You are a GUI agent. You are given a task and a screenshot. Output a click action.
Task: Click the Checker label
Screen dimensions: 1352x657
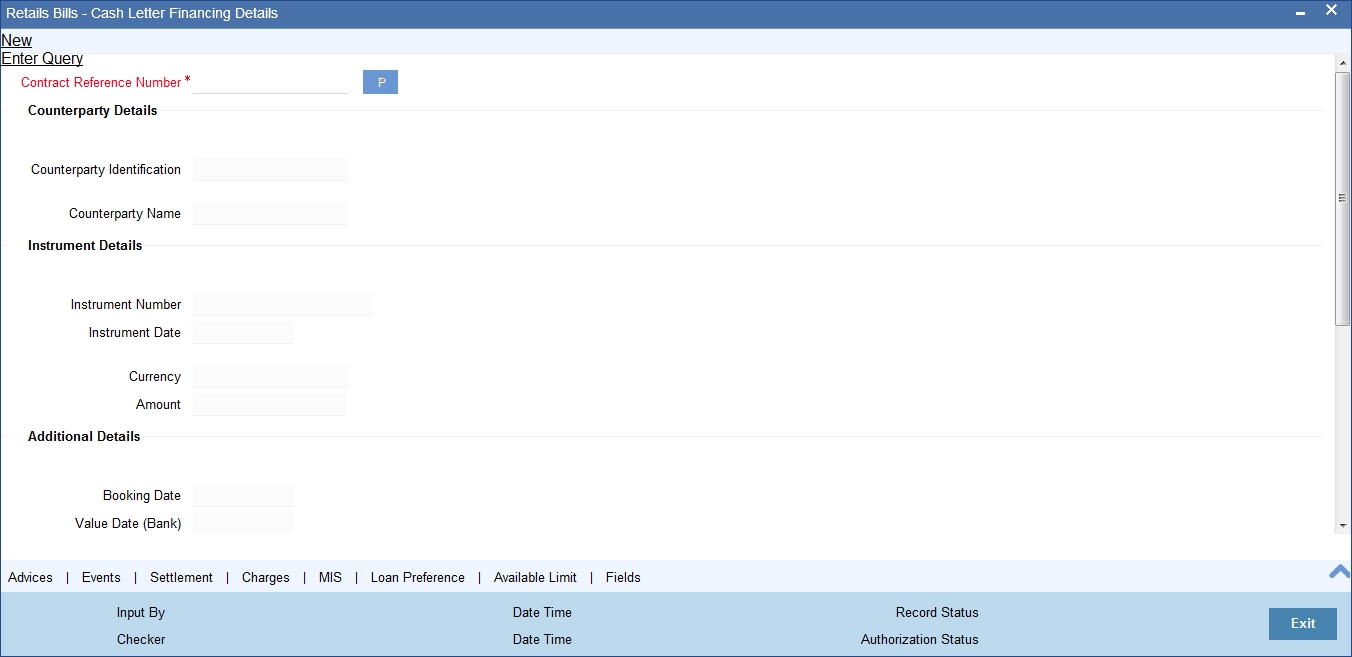(141, 639)
